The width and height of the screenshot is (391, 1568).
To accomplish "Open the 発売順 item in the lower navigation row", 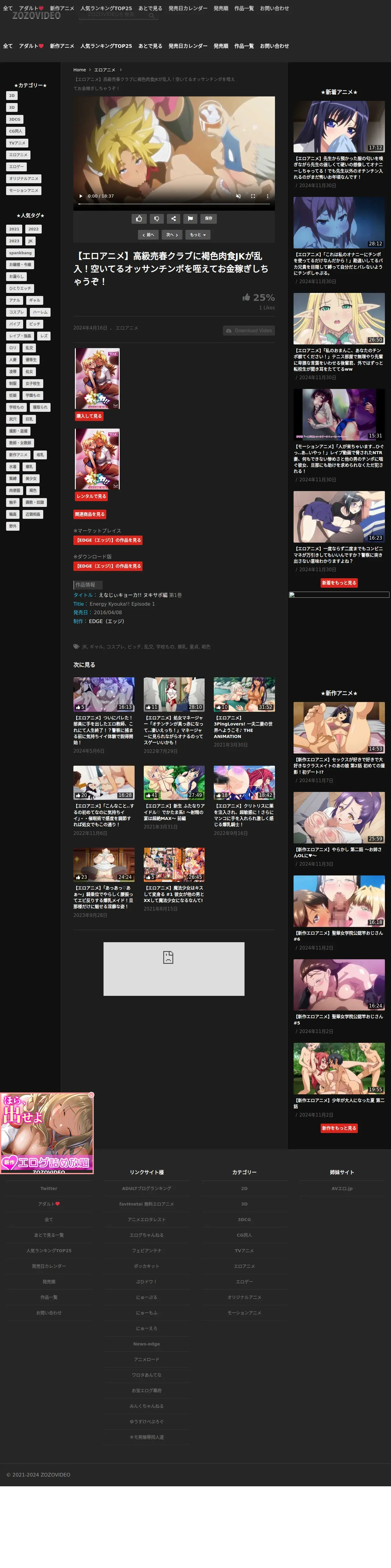I will pyautogui.click(x=221, y=46).
